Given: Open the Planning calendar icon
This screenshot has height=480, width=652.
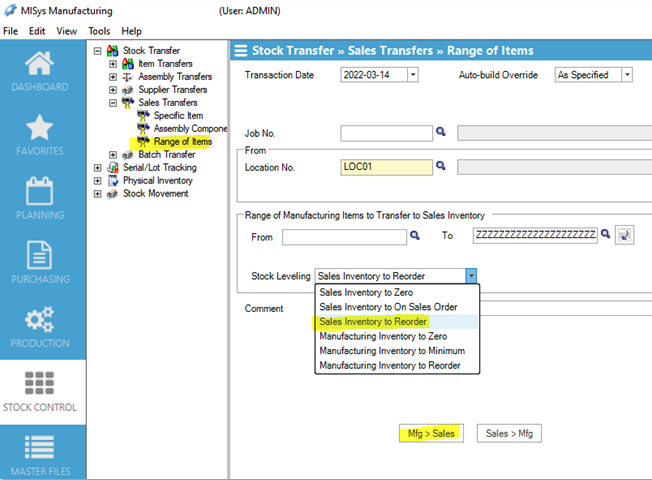Looking at the screenshot, I should [x=40, y=191].
